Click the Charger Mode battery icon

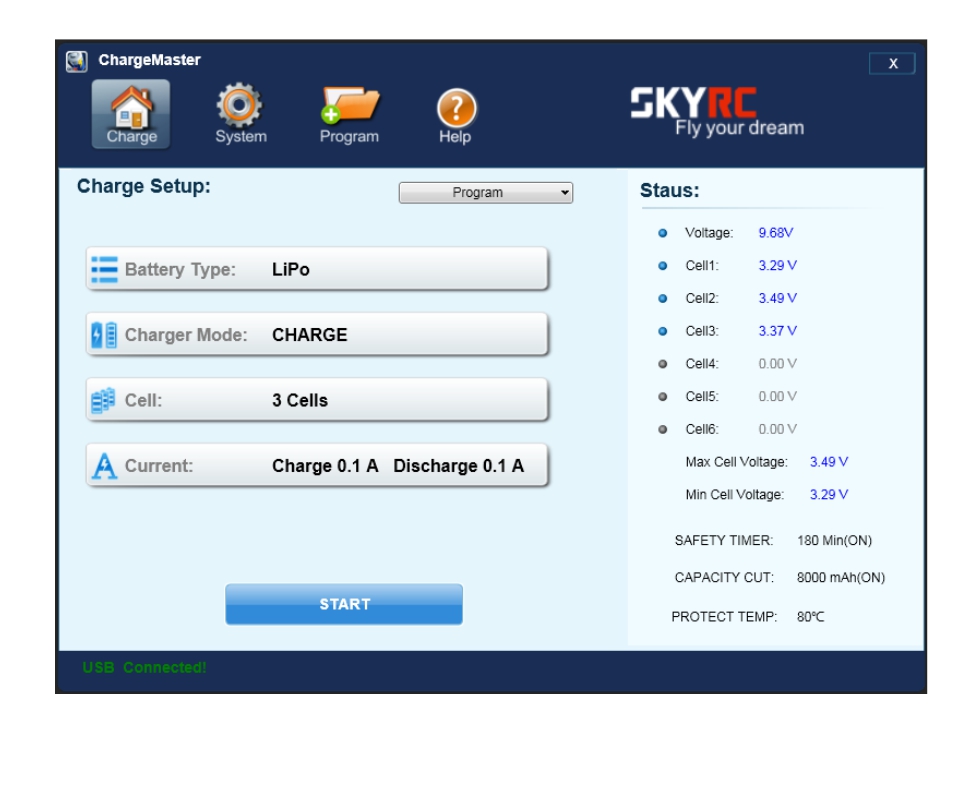tap(104, 335)
